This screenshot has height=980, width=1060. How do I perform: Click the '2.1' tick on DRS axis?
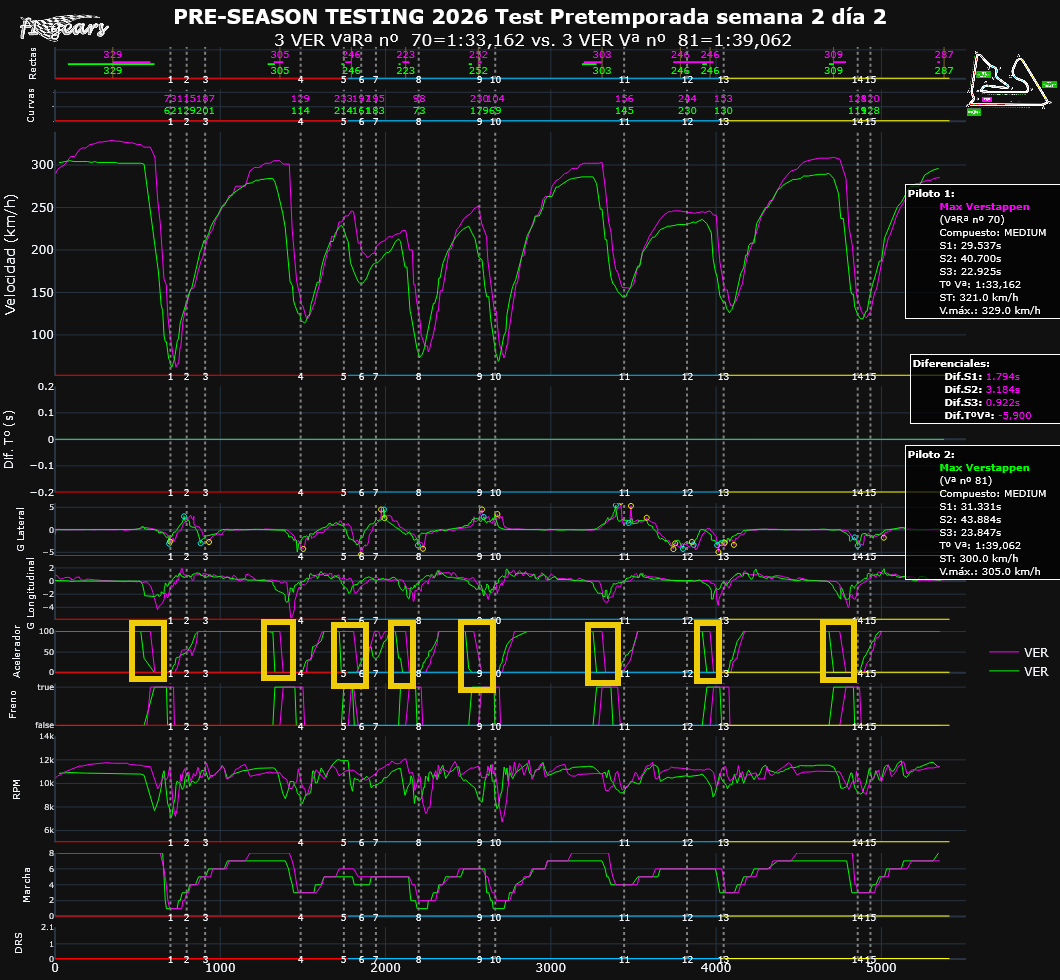(x=47, y=927)
